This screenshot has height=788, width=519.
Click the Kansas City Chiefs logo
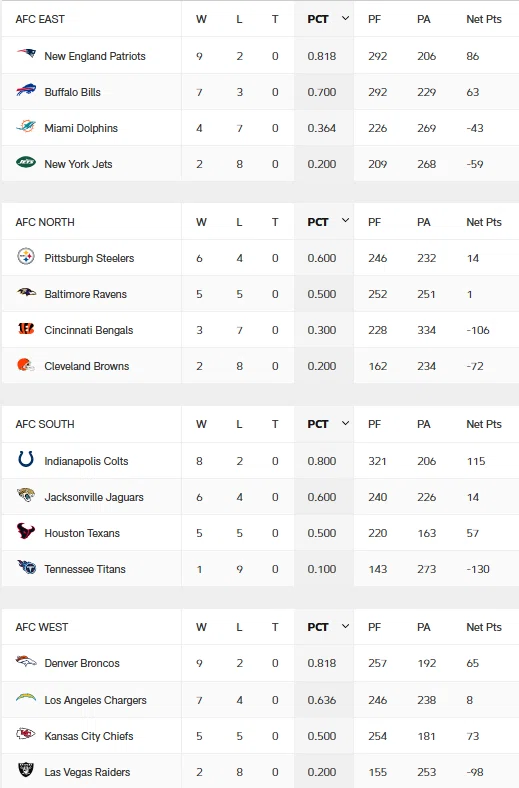pyautogui.click(x=26, y=734)
